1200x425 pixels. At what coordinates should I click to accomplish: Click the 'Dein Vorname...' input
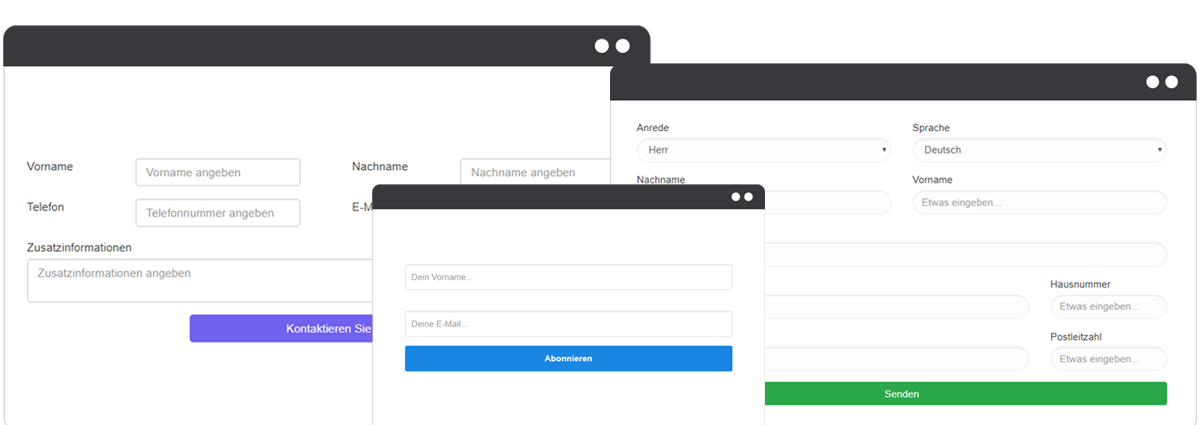(x=568, y=277)
